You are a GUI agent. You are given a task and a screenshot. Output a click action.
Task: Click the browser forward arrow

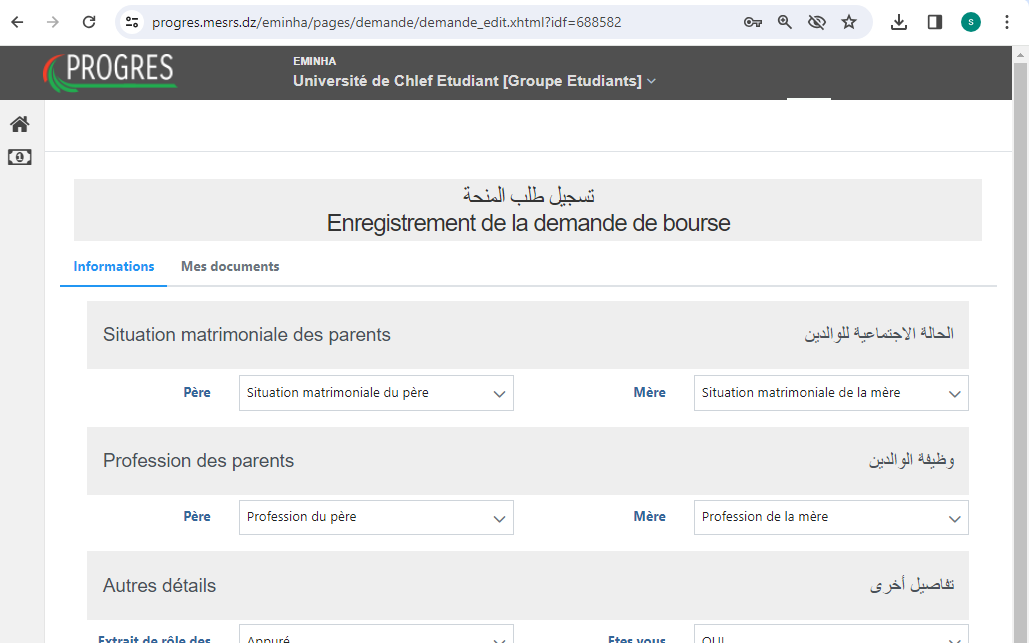click(x=53, y=22)
